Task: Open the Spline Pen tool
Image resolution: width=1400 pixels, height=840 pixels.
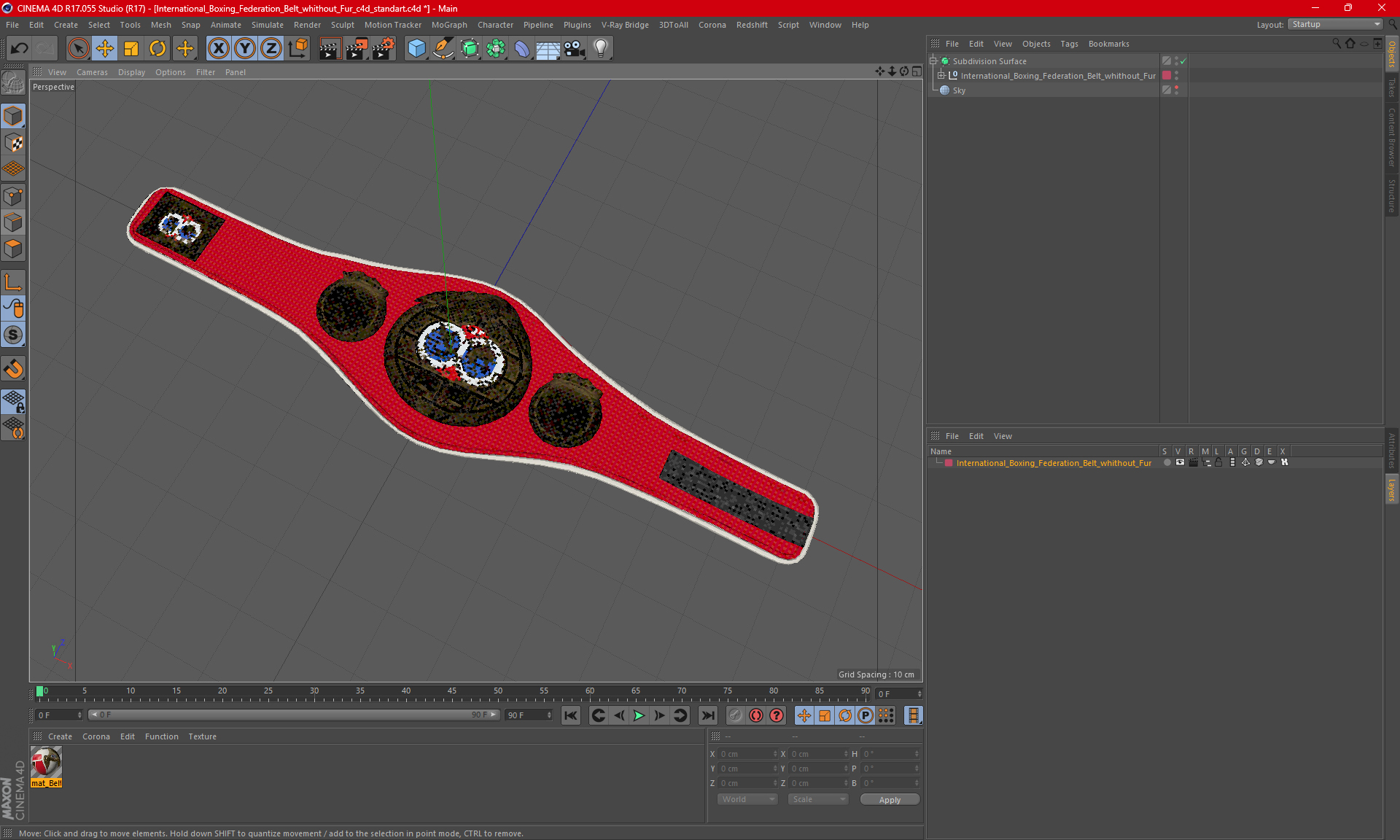Action: (x=443, y=48)
